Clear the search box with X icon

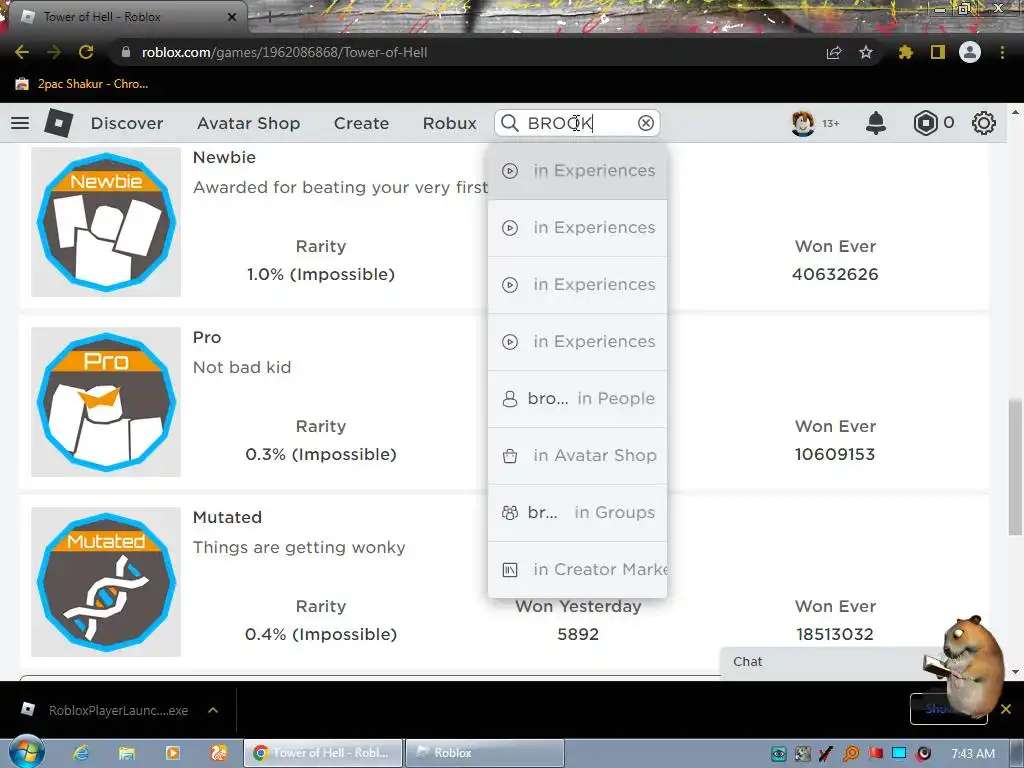tap(646, 123)
